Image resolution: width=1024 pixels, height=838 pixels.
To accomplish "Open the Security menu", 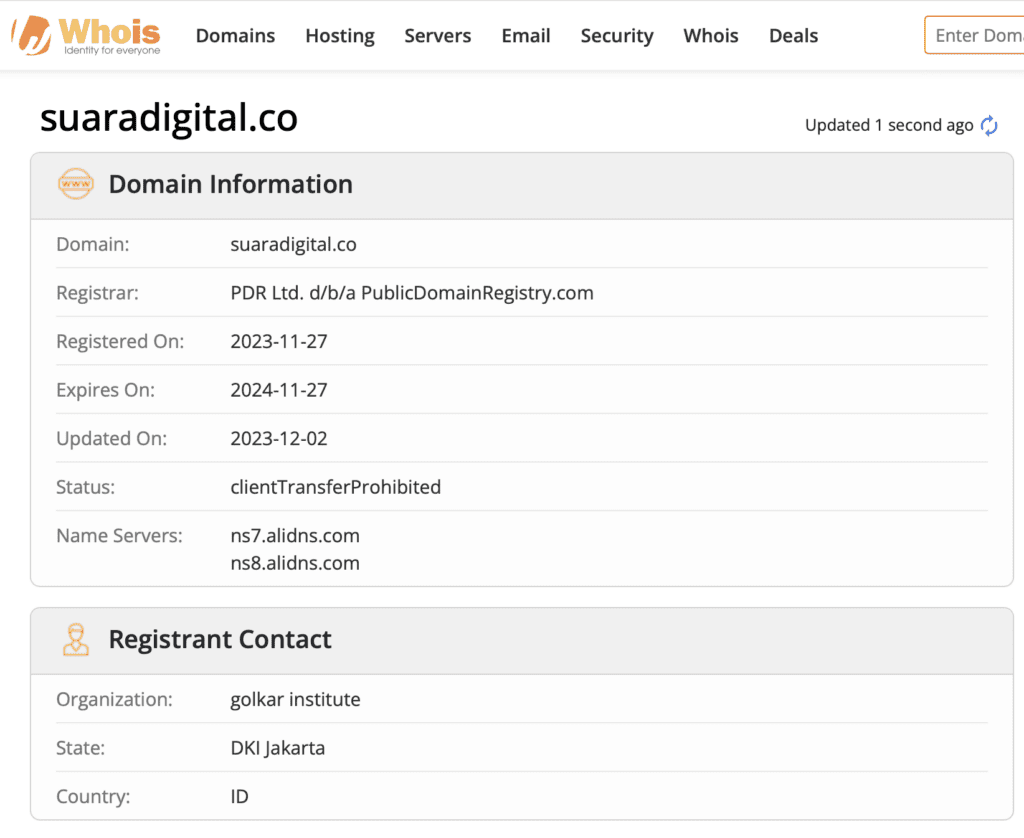I will pos(617,36).
